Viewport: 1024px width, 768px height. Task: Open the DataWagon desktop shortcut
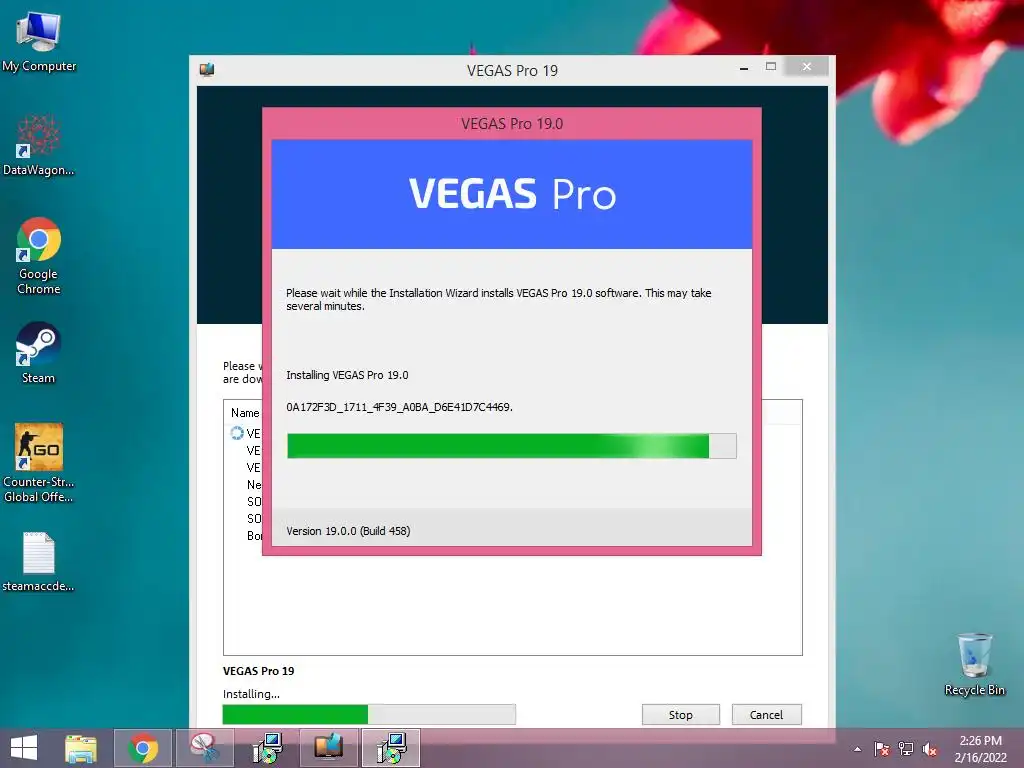coord(39,145)
